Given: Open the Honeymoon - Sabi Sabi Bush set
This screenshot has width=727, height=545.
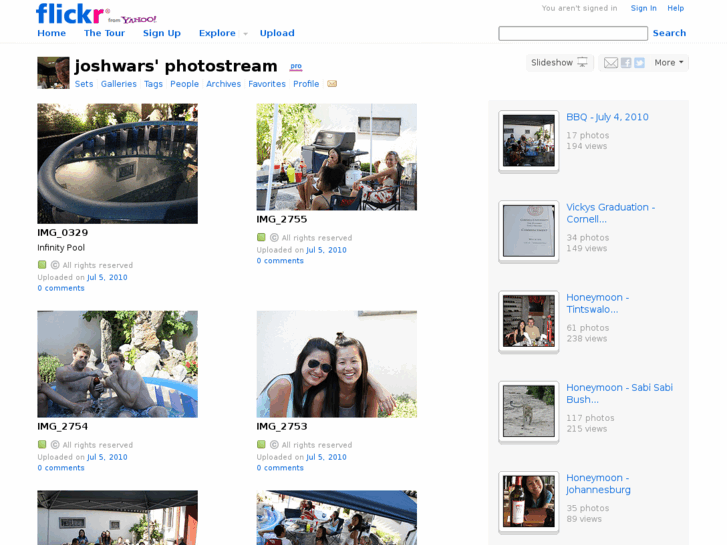Looking at the screenshot, I should pos(619,393).
